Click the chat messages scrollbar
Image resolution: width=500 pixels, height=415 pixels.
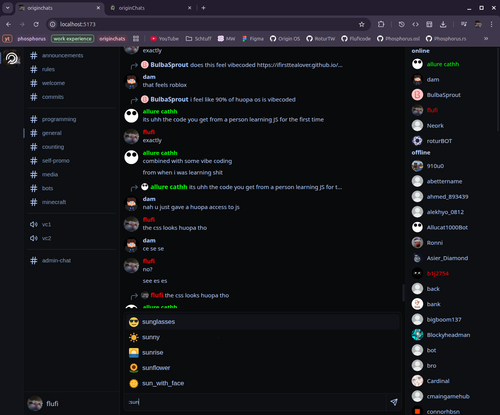[x=403, y=293]
